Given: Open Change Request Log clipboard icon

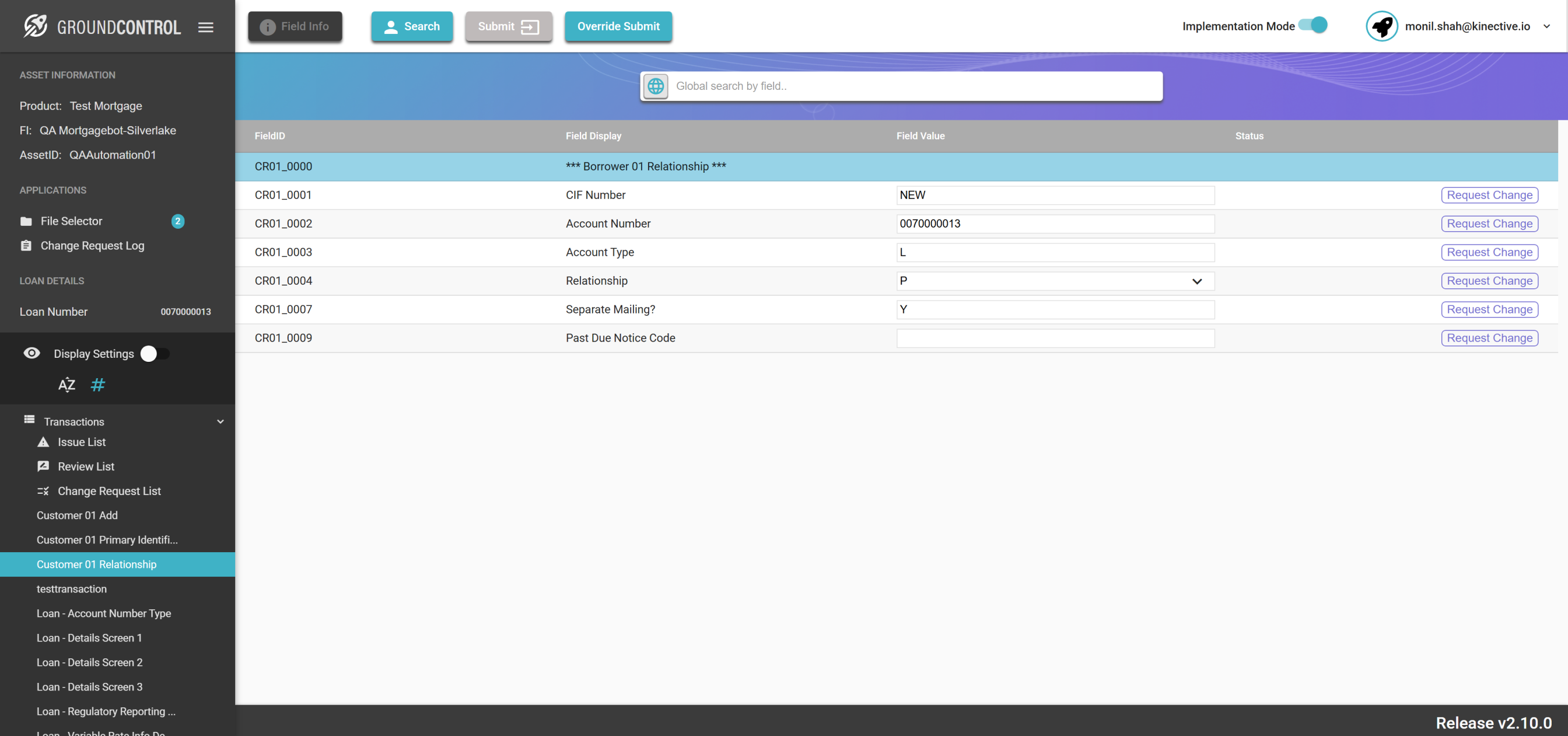Looking at the screenshot, I should tap(26, 246).
